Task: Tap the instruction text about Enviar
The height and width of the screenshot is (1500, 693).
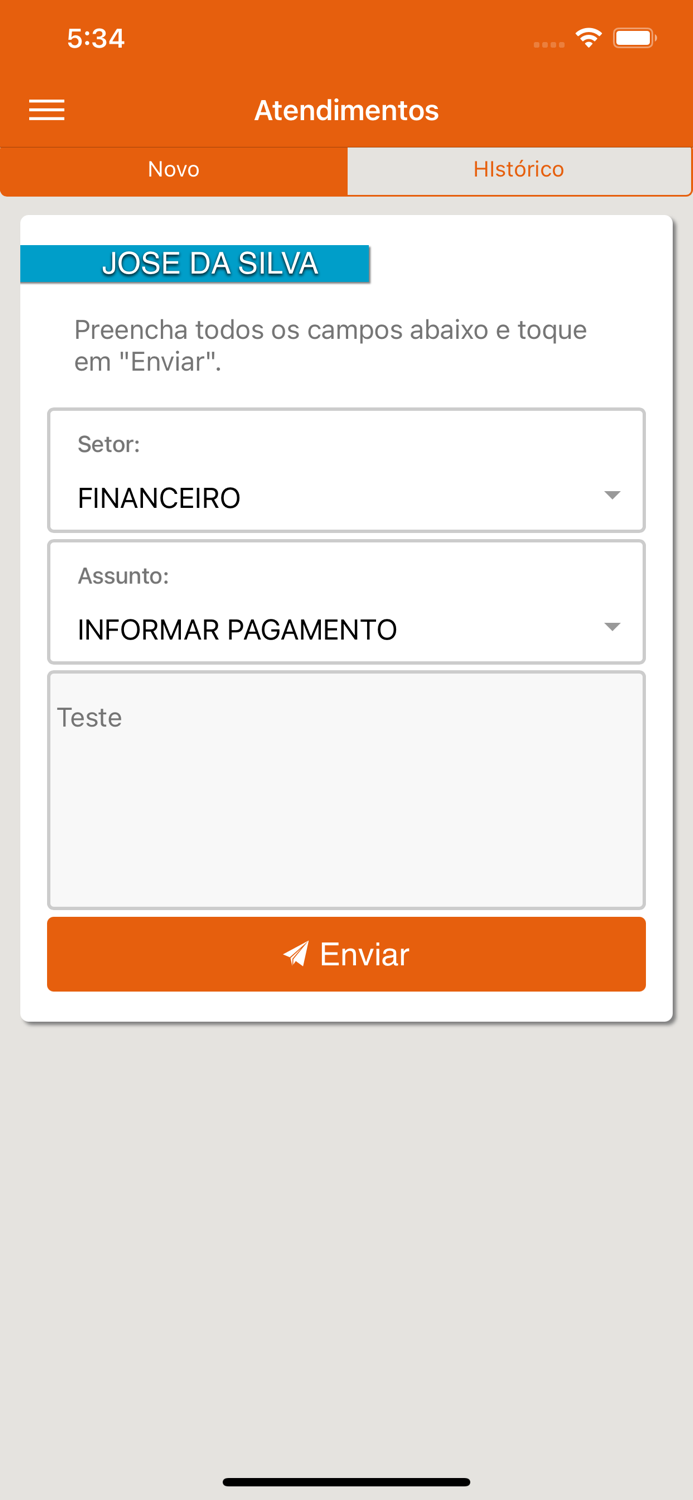Action: pyautogui.click(x=328, y=344)
